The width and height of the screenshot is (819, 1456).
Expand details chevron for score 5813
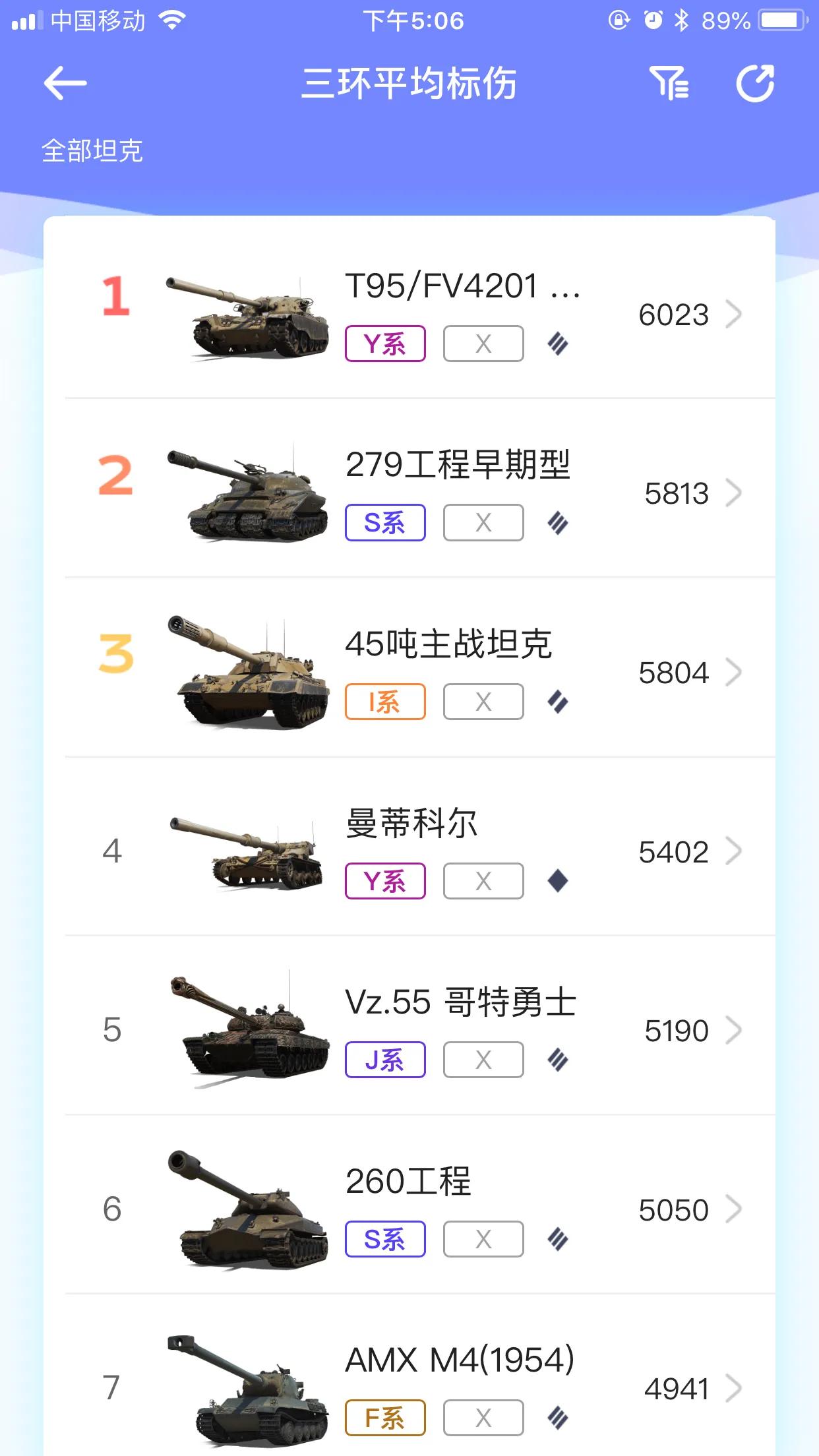pos(733,493)
